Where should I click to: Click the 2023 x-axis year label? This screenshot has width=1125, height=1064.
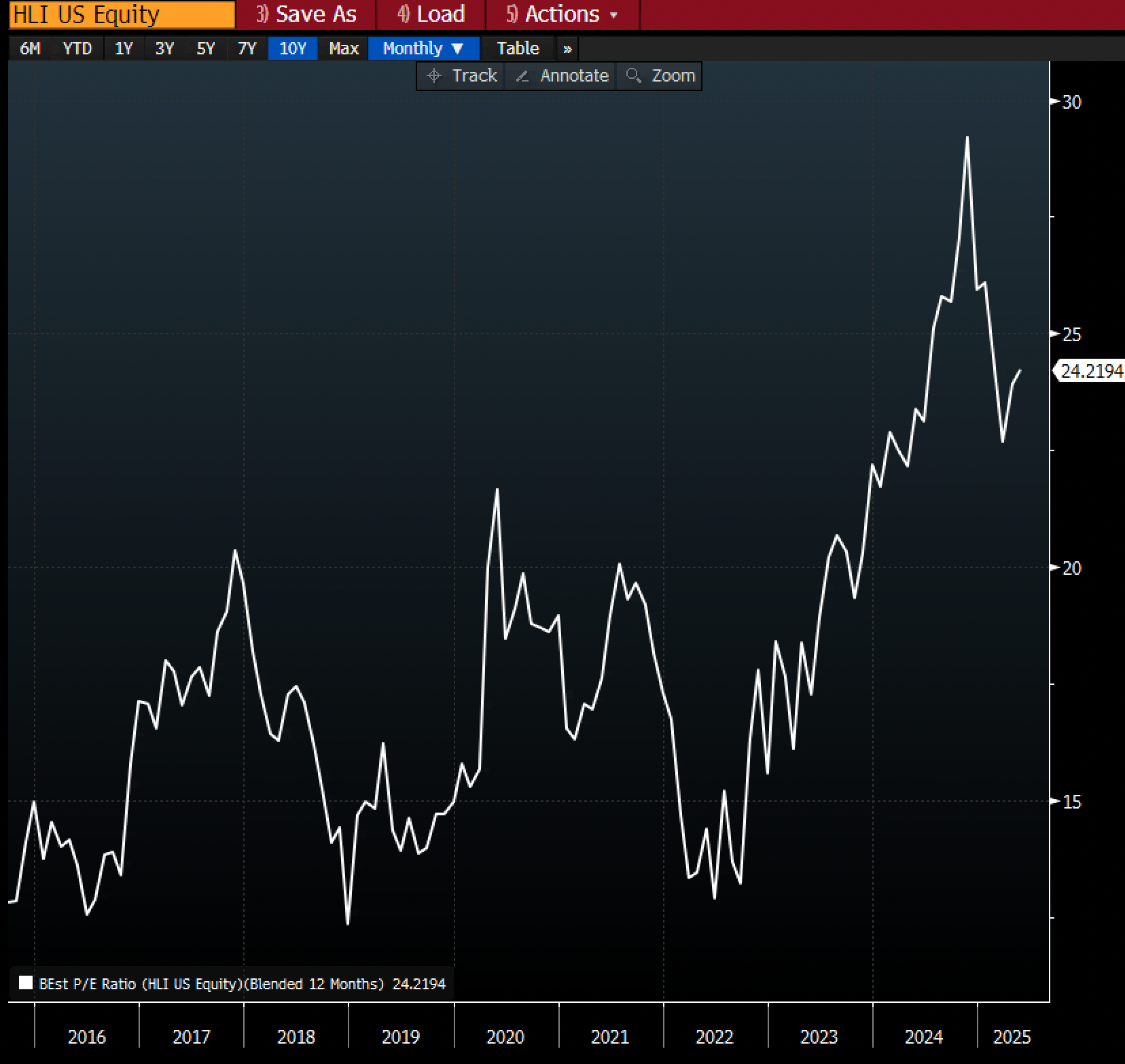(x=819, y=1037)
